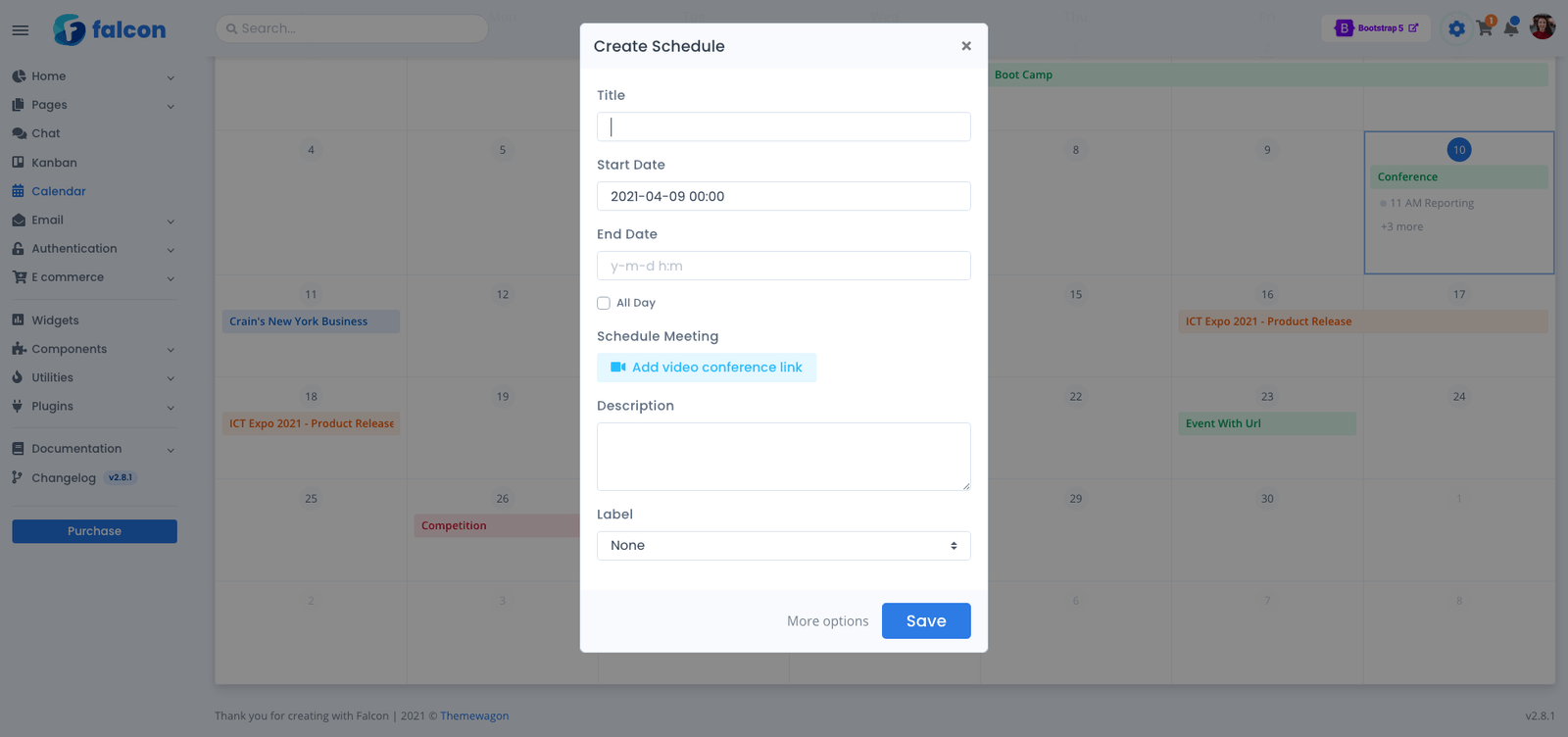Click the Description text area
1568x737 pixels.
point(783,457)
